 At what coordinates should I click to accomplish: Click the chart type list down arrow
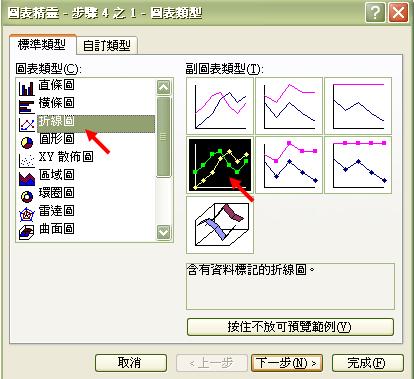tap(163, 232)
